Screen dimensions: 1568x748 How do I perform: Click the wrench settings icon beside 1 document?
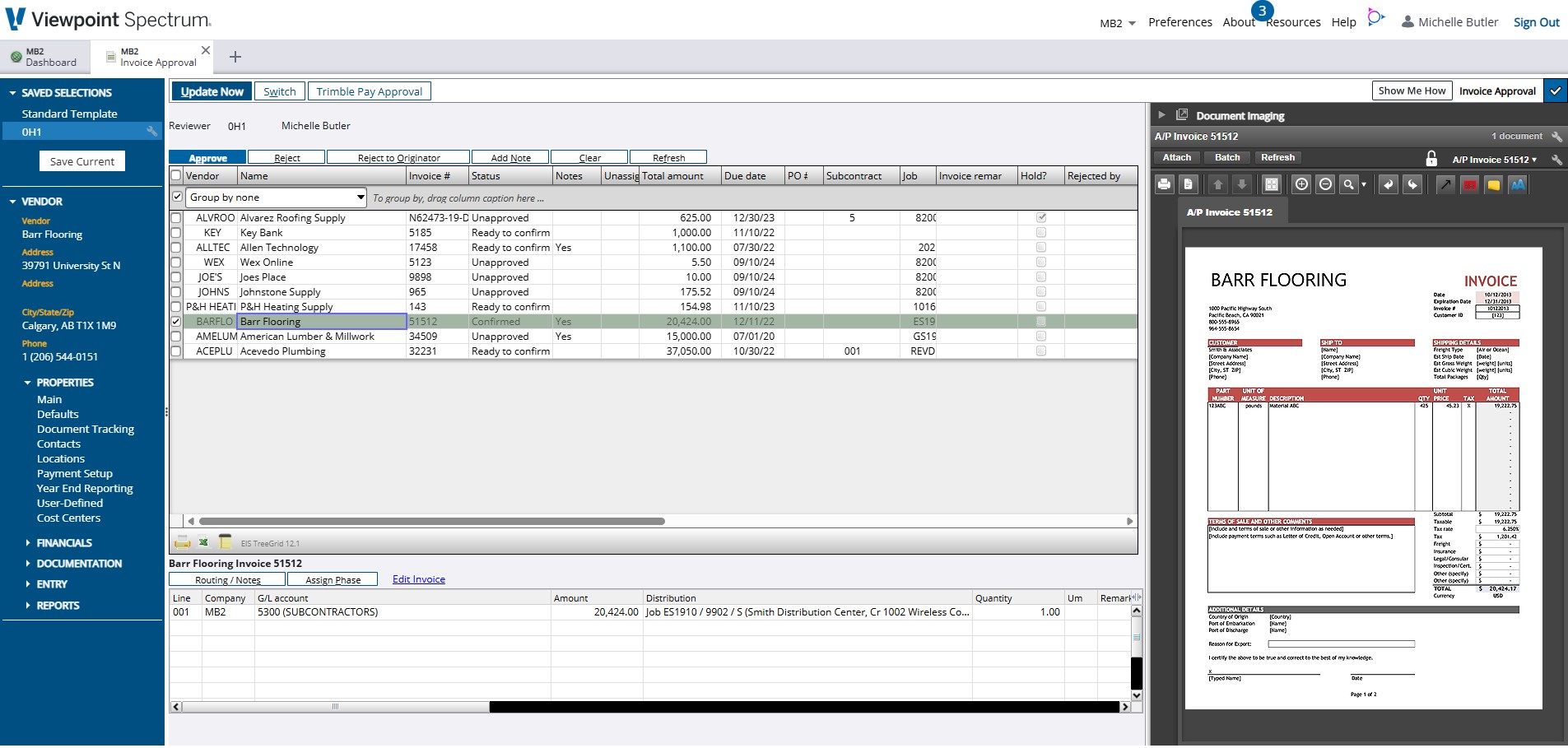pos(1557,136)
